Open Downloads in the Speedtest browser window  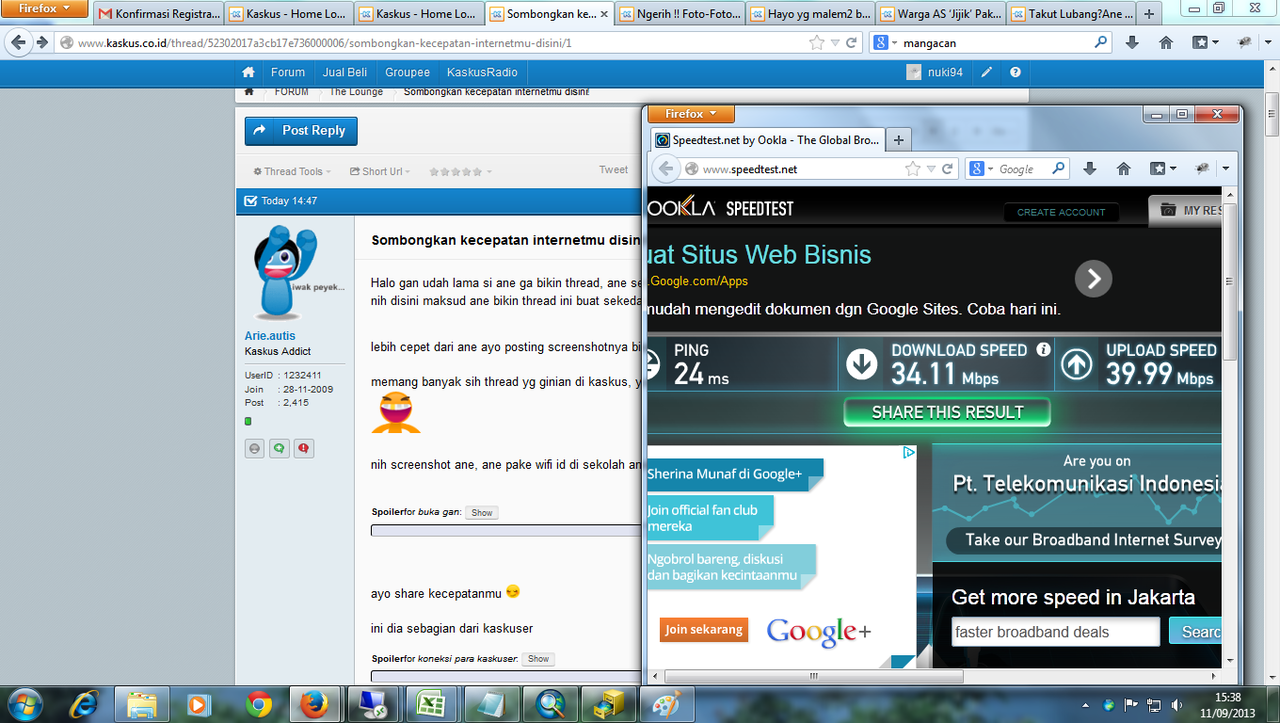pyautogui.click(x=1090, y=169)
